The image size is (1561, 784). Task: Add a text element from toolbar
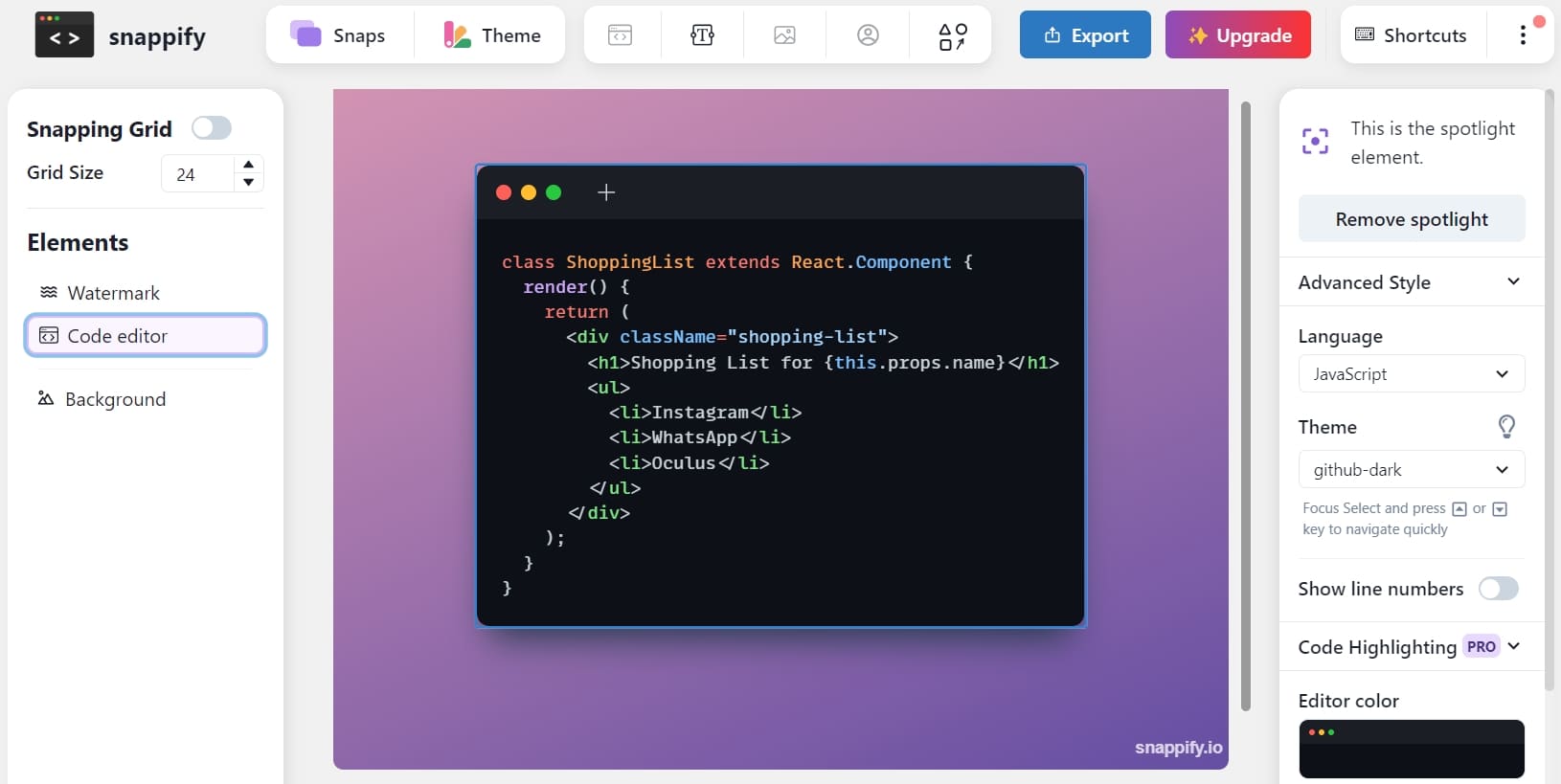tap(702, 35)
